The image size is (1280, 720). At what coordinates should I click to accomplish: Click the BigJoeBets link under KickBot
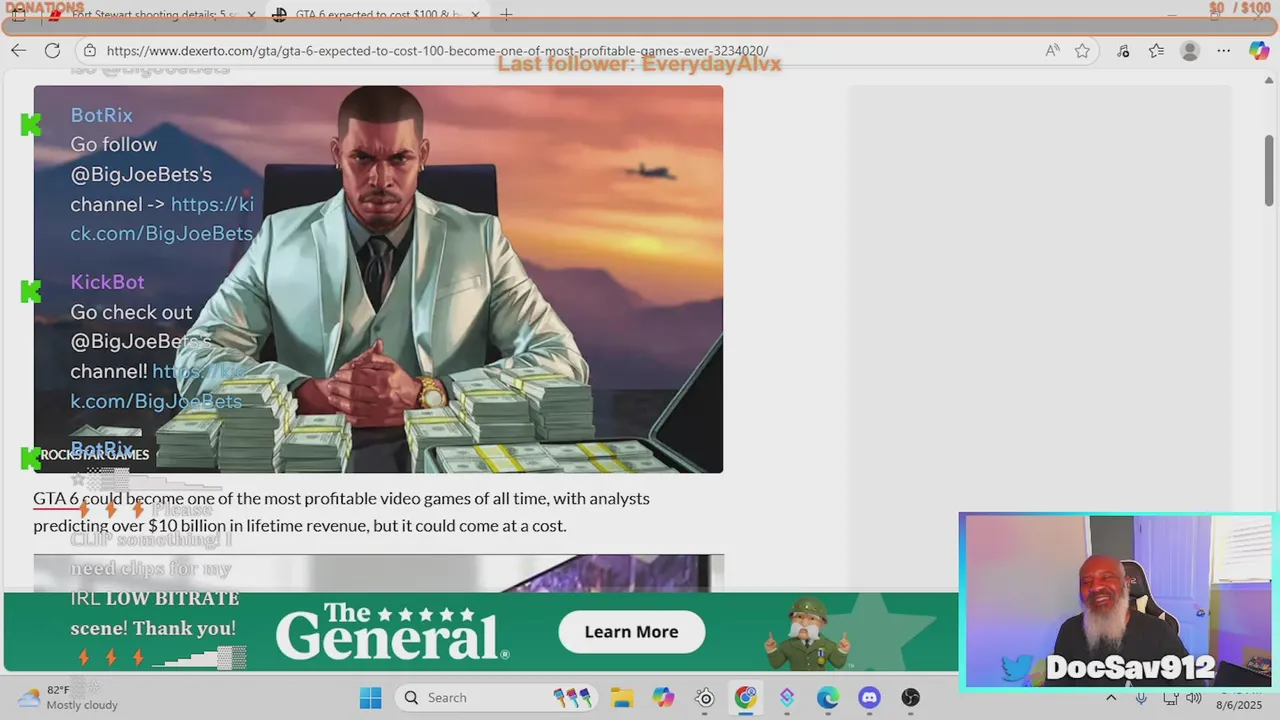coord(156,386)
